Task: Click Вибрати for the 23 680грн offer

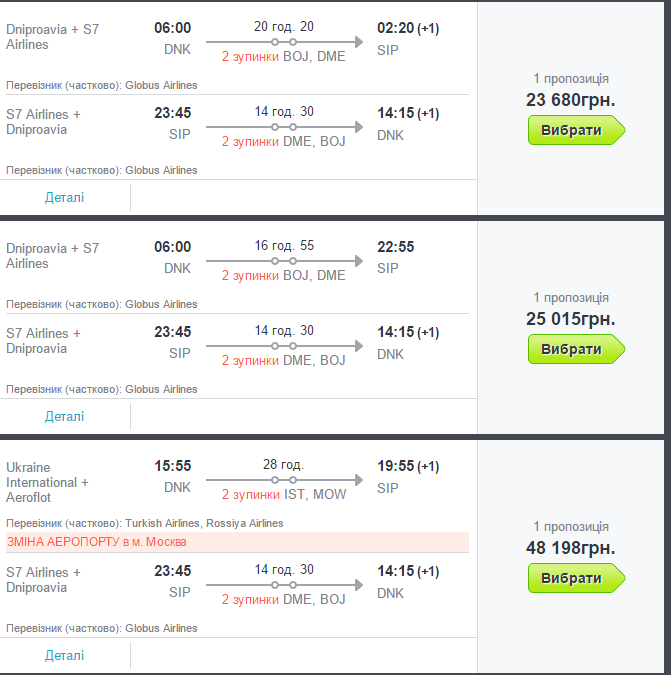Action: coord(574,131)
